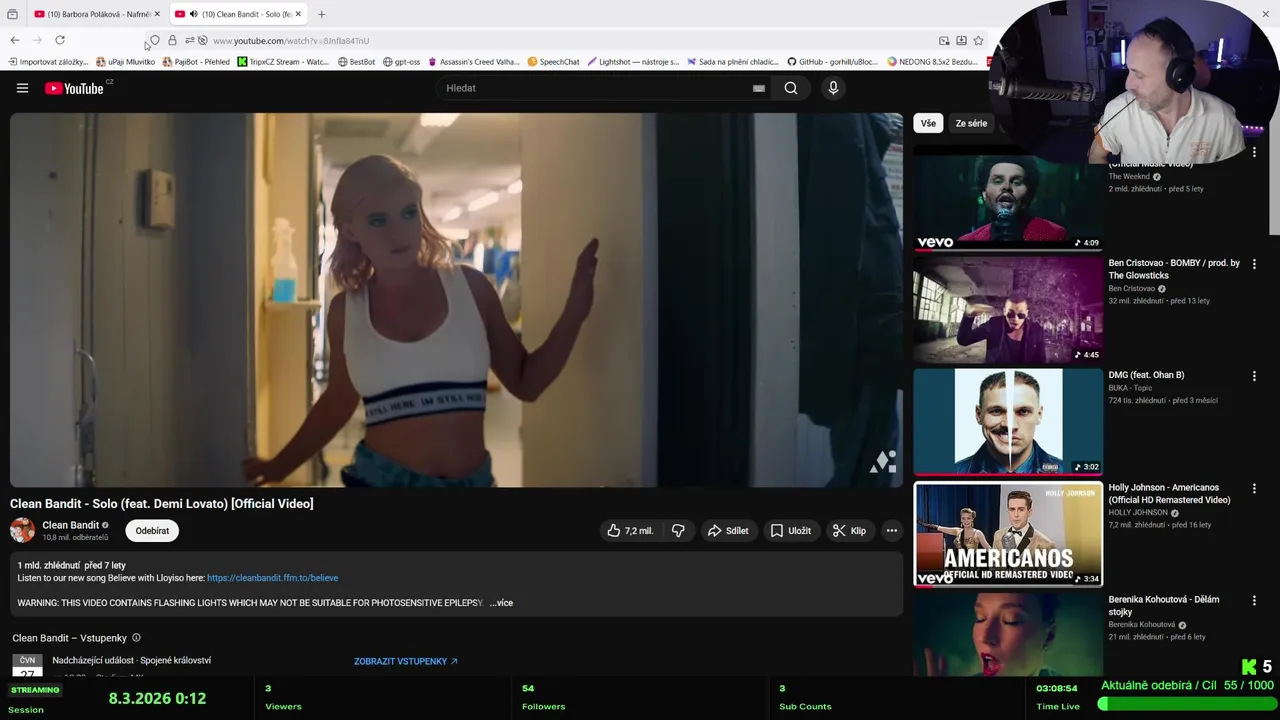Viewport: 1280px width, 720px height.
Task: Close the Clean Bandit - Solo tab
Action: 297,14
